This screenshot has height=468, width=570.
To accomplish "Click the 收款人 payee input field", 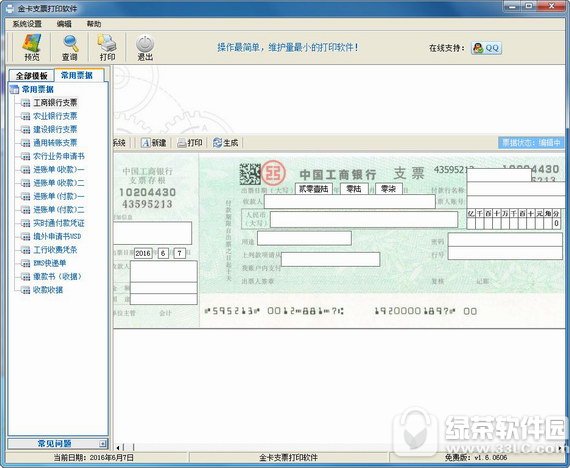I will (350, 201).
